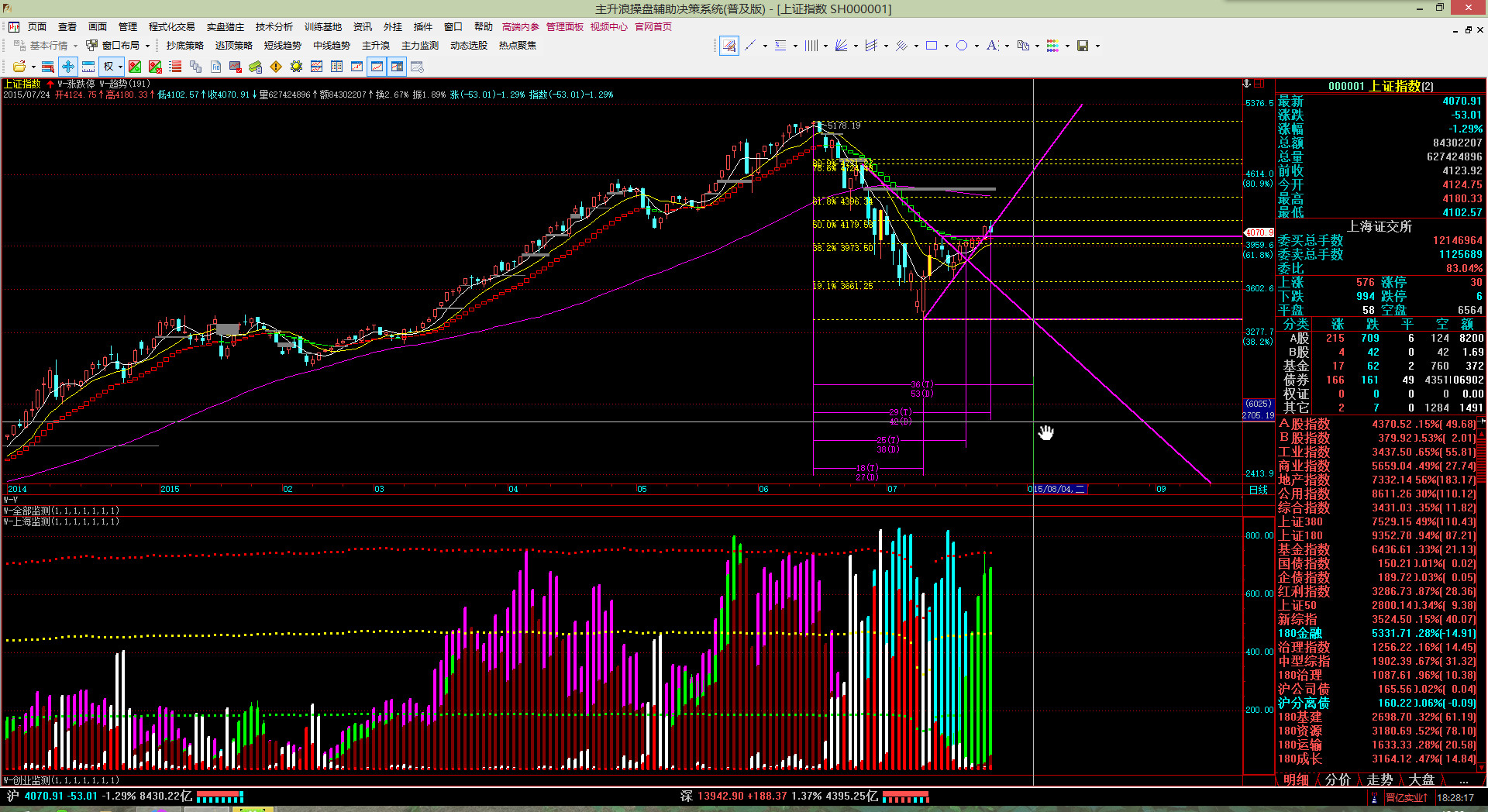The height and width of the screenshot is (812, 1488).
Task: Open the 官网首页 link
Action: click(653, 26)
